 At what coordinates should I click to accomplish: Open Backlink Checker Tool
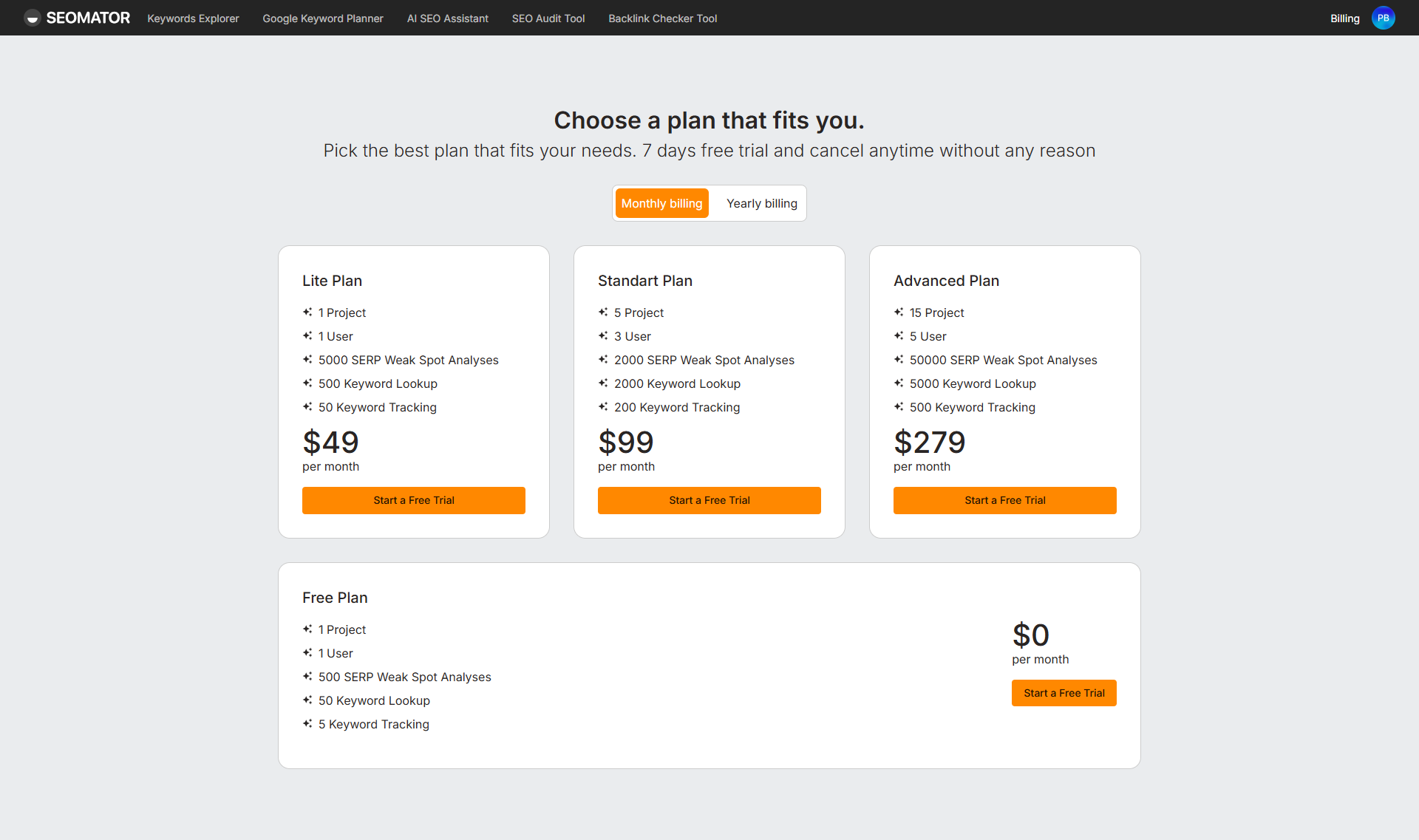(x=662, y=18)
